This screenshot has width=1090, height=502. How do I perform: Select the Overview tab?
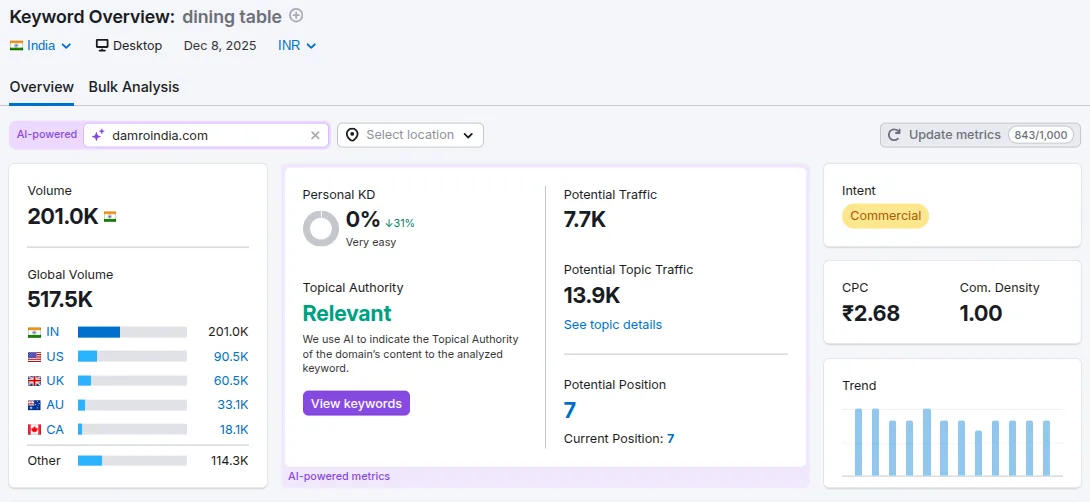[42, 87]
